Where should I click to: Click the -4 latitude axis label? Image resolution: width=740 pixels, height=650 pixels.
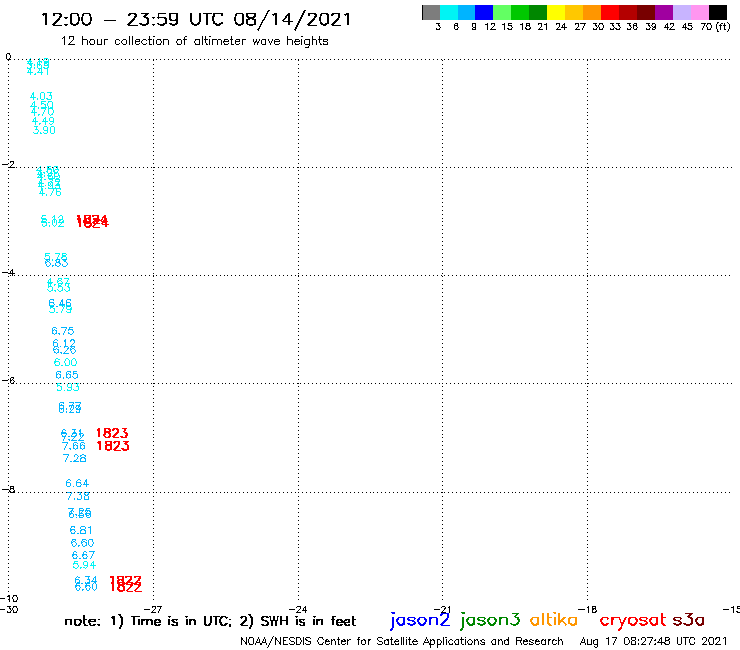[8, 272]
